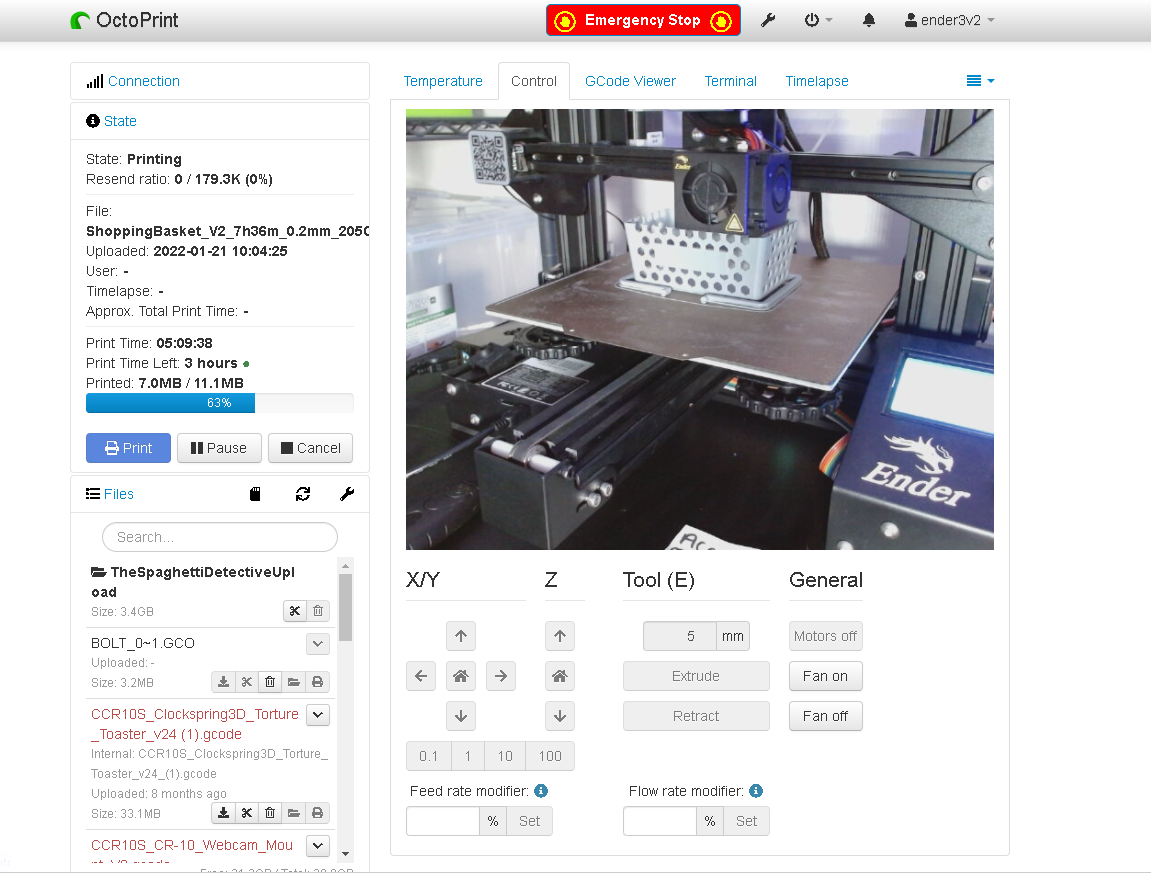Image resolution: width=1151 pixels, height=876 pixels.
Task: Load BOLT_0~1.GCO with folder icon
Action: pos(294,682)
